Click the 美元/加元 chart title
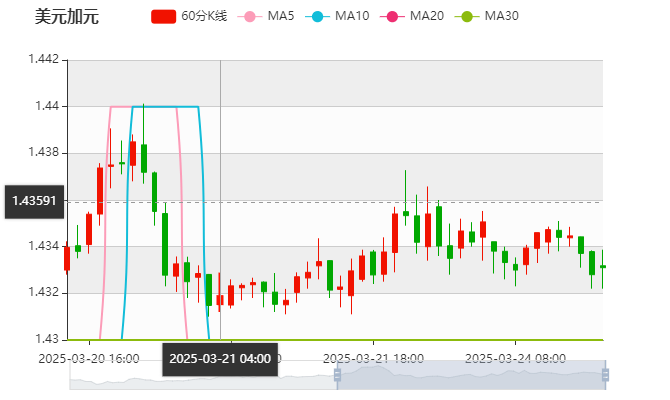This screenshot has width=670, height=400. tap(67, 17)
